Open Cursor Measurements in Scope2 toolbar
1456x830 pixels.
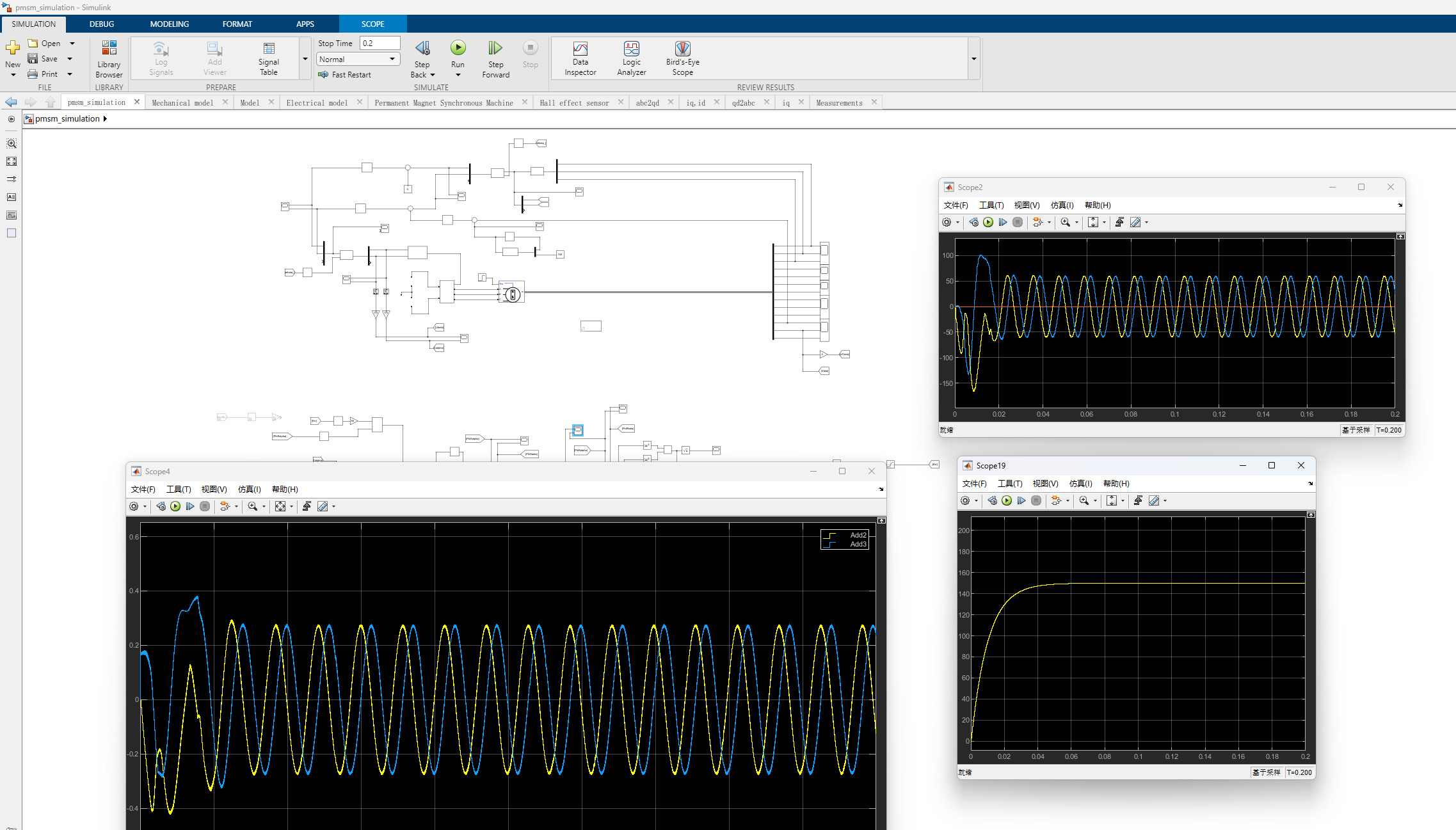pyautogui.click(x=1135, y=223)
